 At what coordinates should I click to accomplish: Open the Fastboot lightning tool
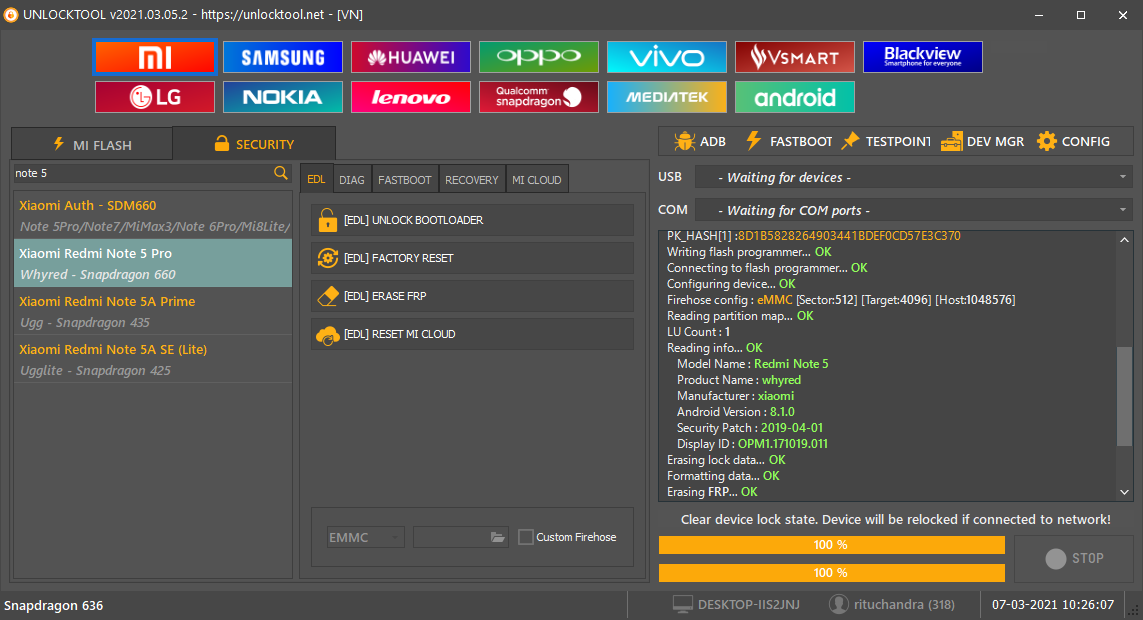click(x=789, y=141)
